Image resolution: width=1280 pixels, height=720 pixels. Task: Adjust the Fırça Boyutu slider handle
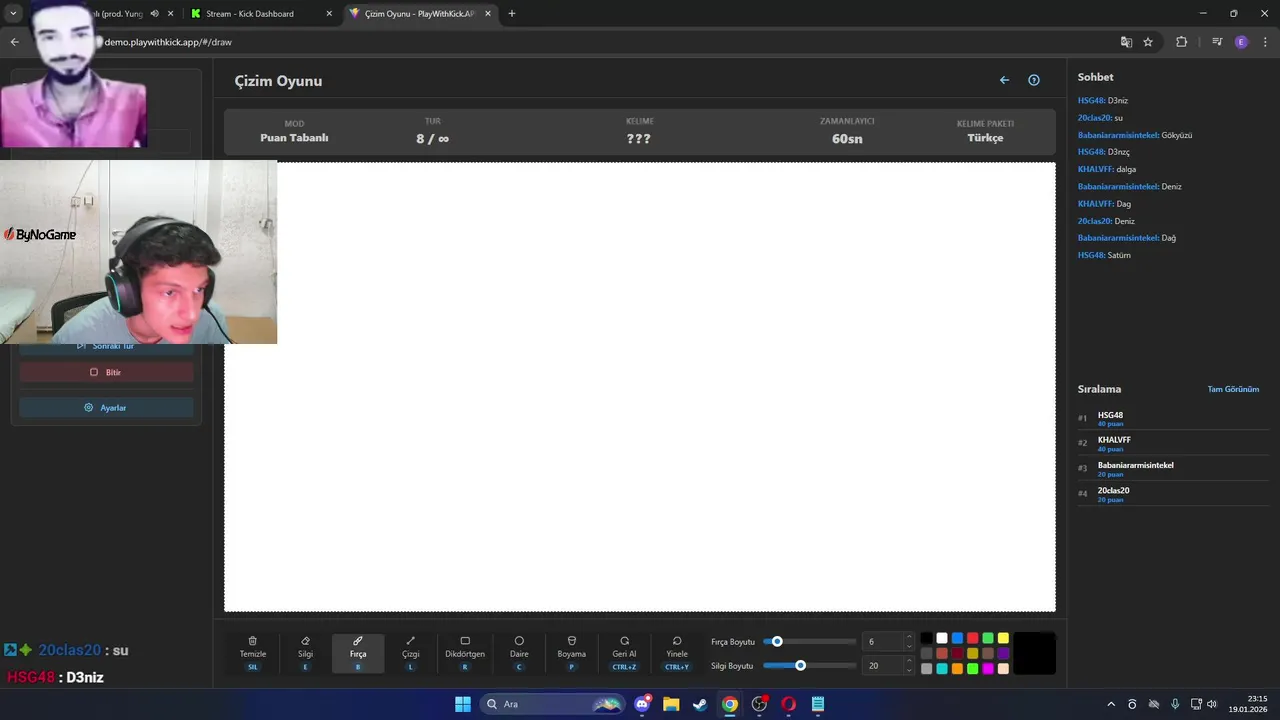tap(777, 642)
